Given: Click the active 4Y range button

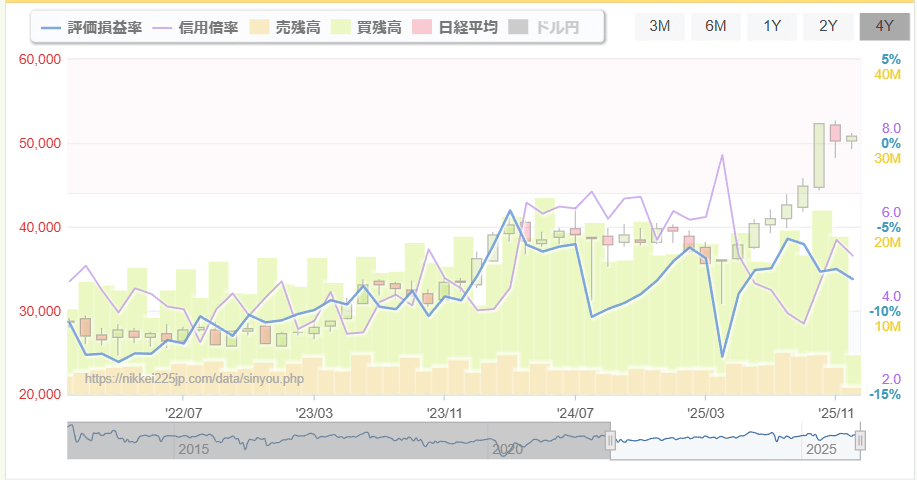Looking at the screenshot, I should click(884, 26).
